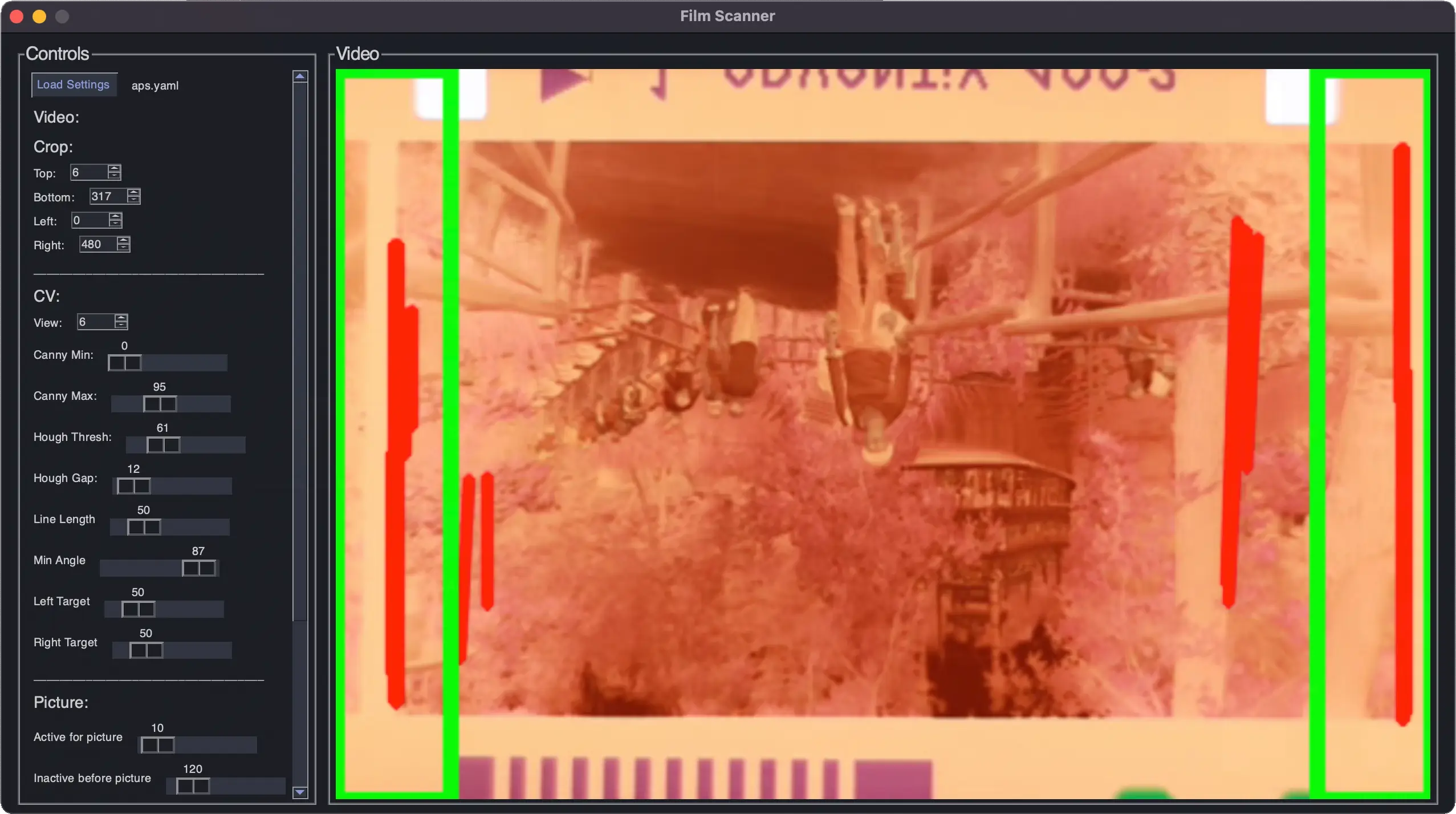The height and width of the screenshot is (814, 1456).
Task: Decrement the Top crop value
Action: pos(115,176)
